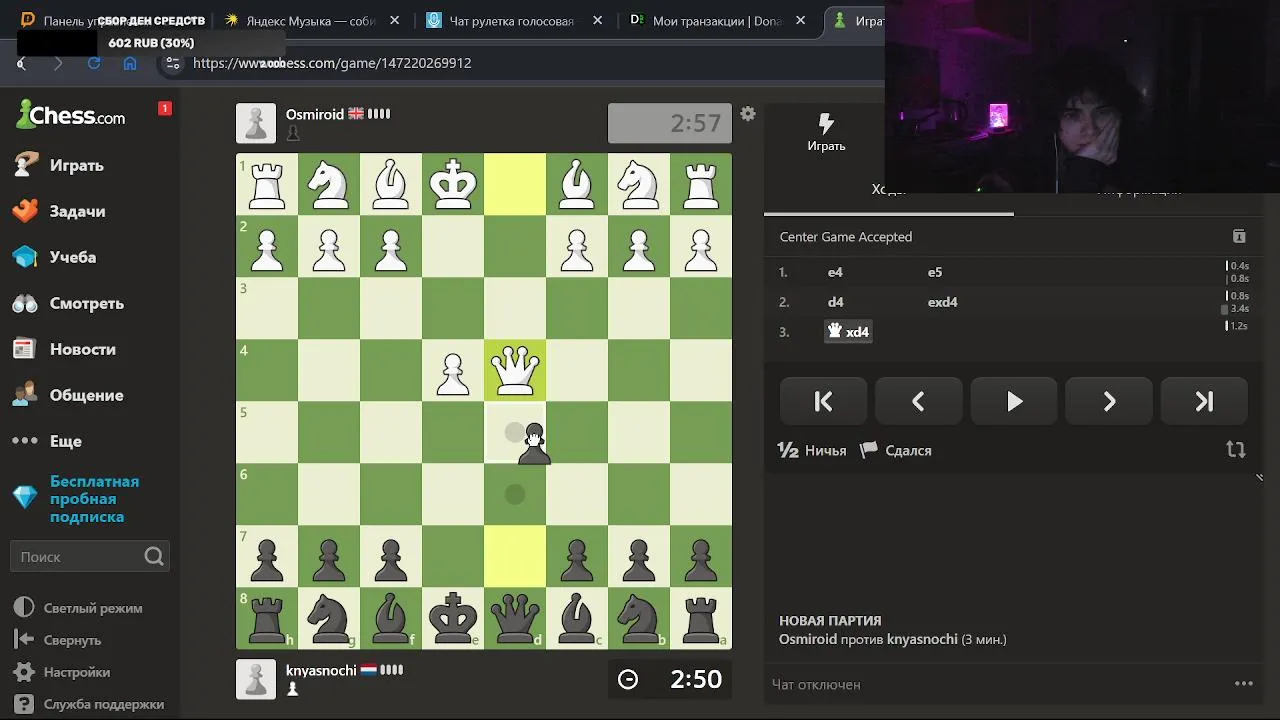The width and height of the screenshot is (1280, 720).
Task: Click the black rook in the bottom-left corner
Action: click(x=267, y=618)
